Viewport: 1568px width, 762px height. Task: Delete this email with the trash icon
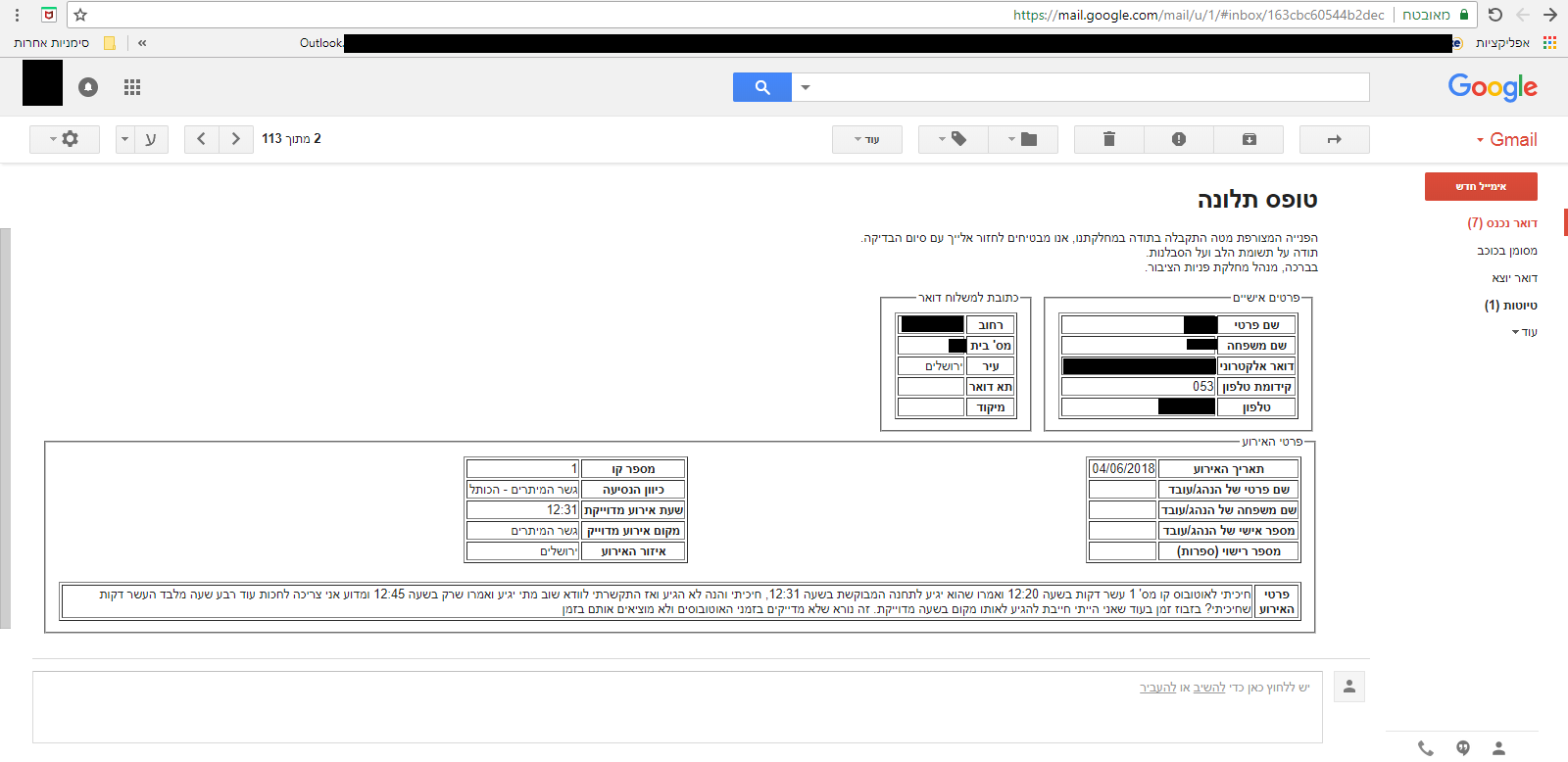[x=1109, y=139]
